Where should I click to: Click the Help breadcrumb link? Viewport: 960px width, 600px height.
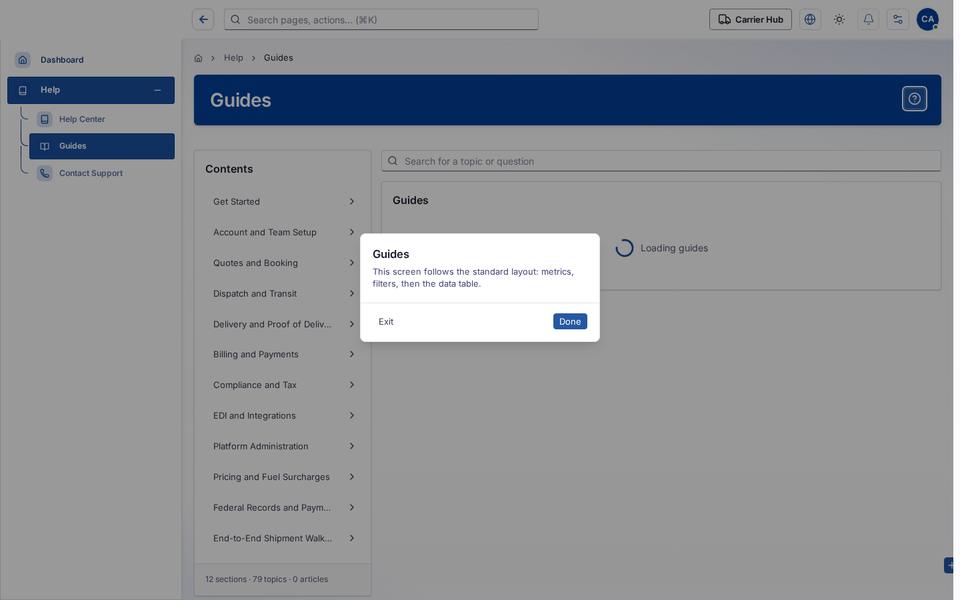[233, 58]
